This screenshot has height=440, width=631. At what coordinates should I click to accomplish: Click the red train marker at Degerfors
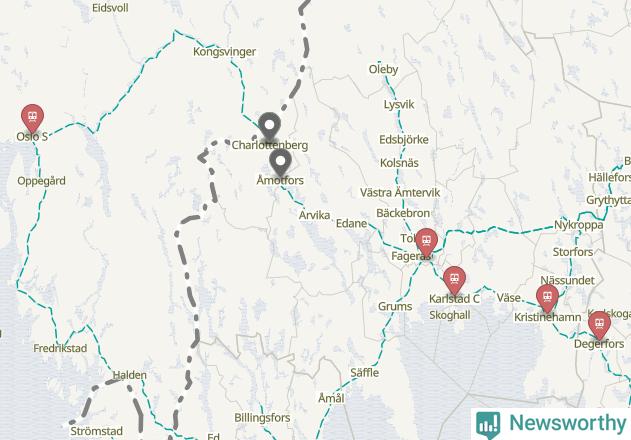pos(599,324)
